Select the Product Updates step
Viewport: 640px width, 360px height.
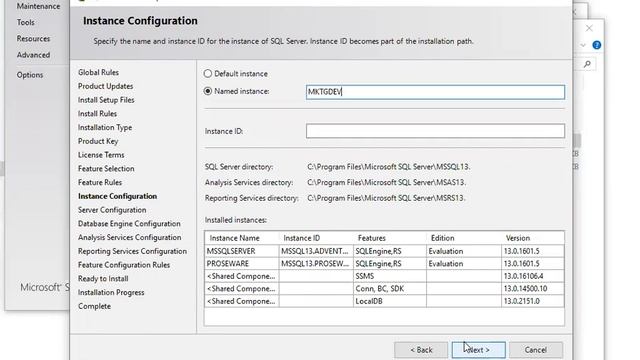point(105,86)
